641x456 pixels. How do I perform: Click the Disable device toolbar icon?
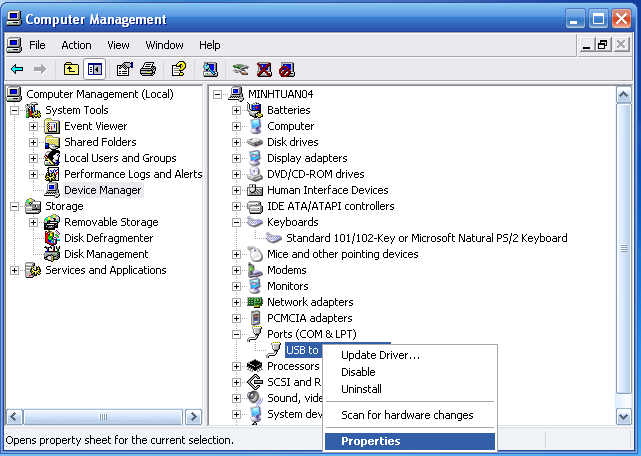click(x=287, y=70)
